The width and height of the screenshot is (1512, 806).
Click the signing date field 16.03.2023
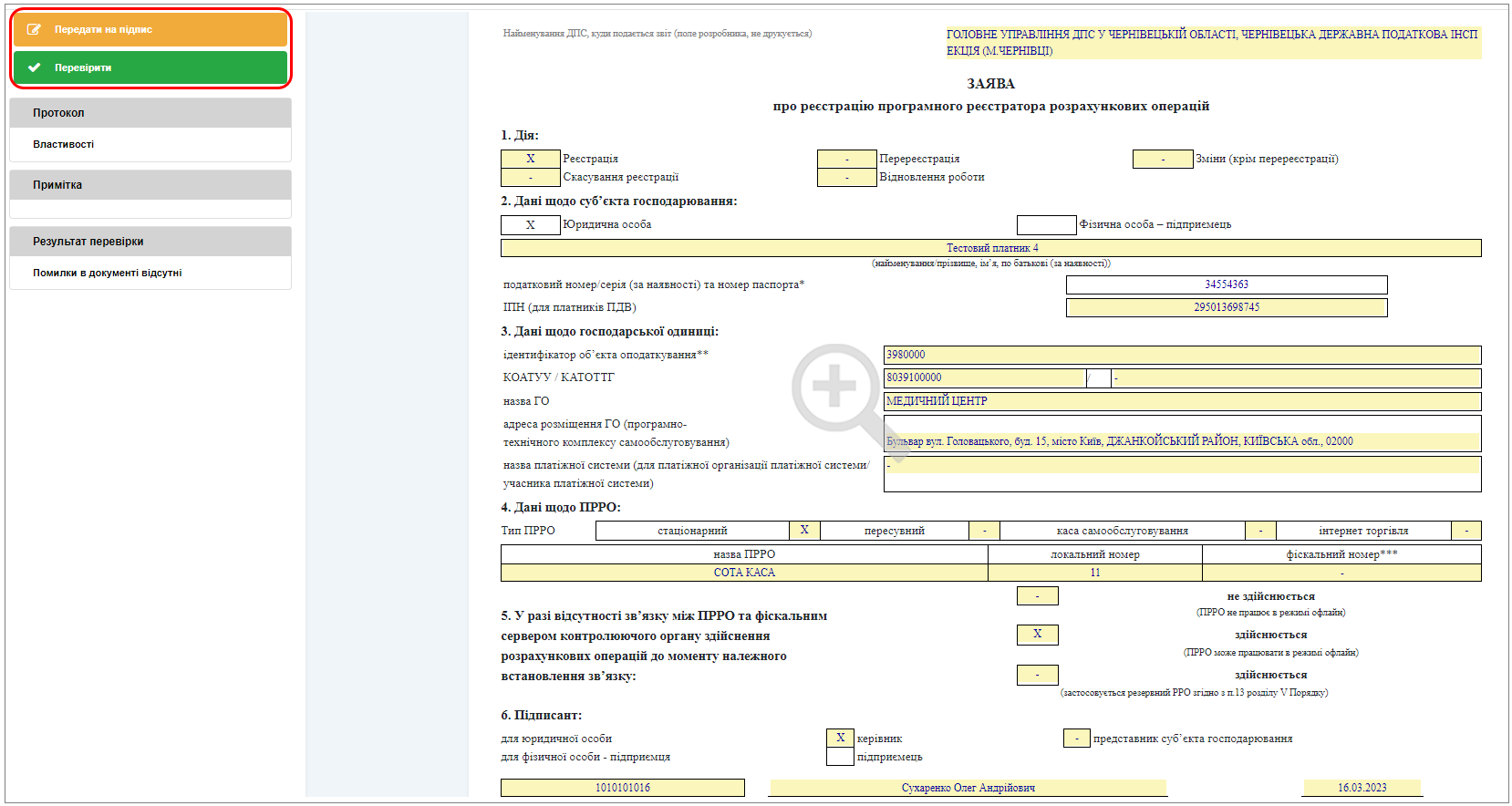[1362, 788]
